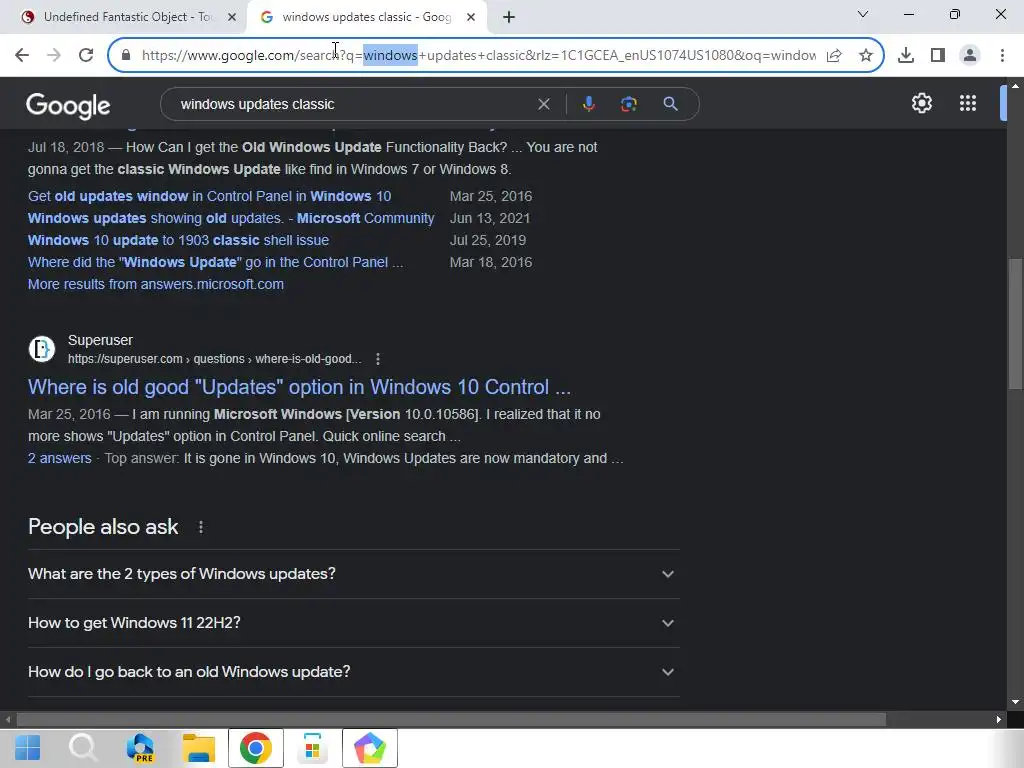Open Microsoft Store from taskbar

pos(312,748)
